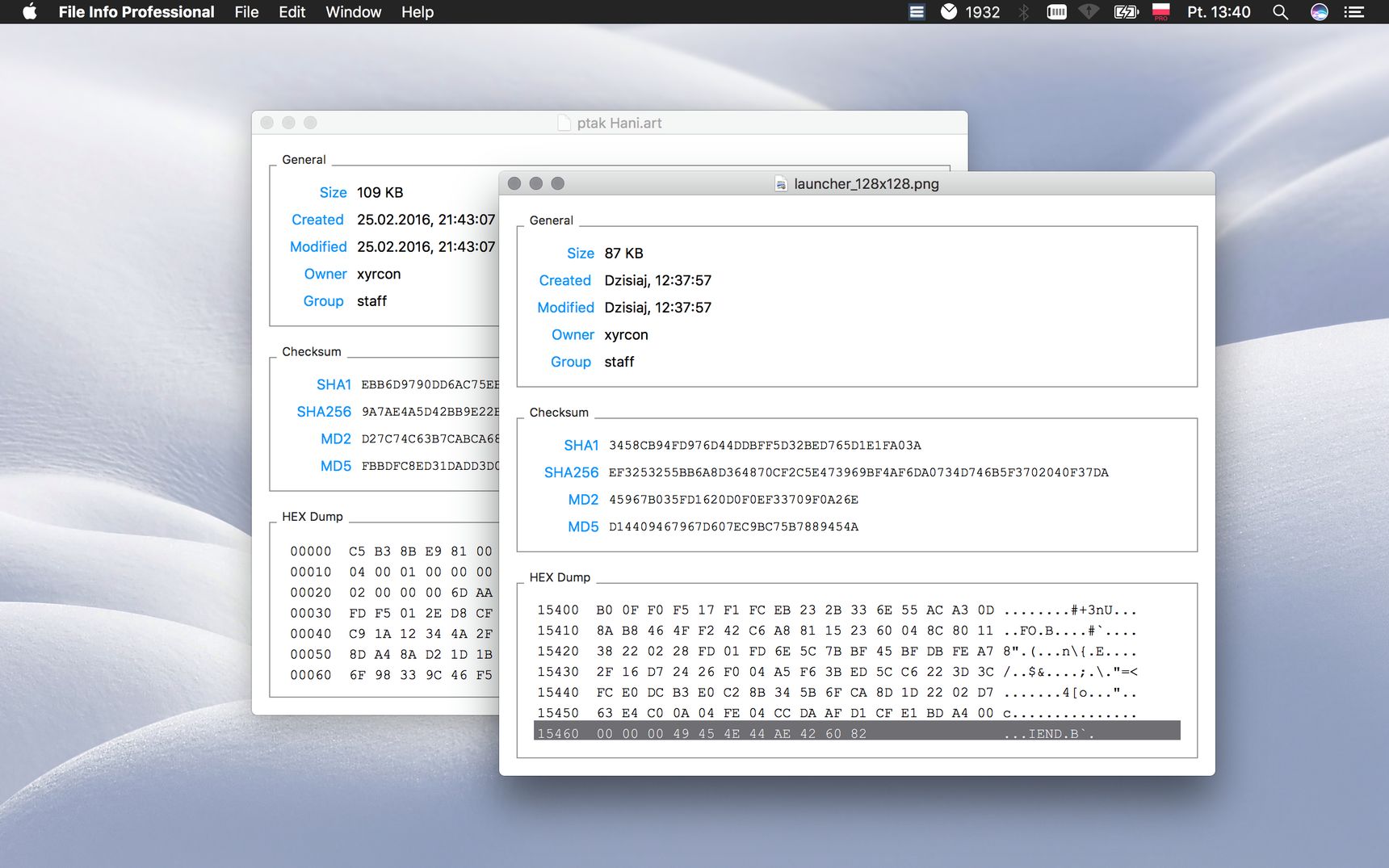This screenshot has height=868, width=1389.
Task: Open the Window menu
Action: pyautogui.click(x=353, y=12)
